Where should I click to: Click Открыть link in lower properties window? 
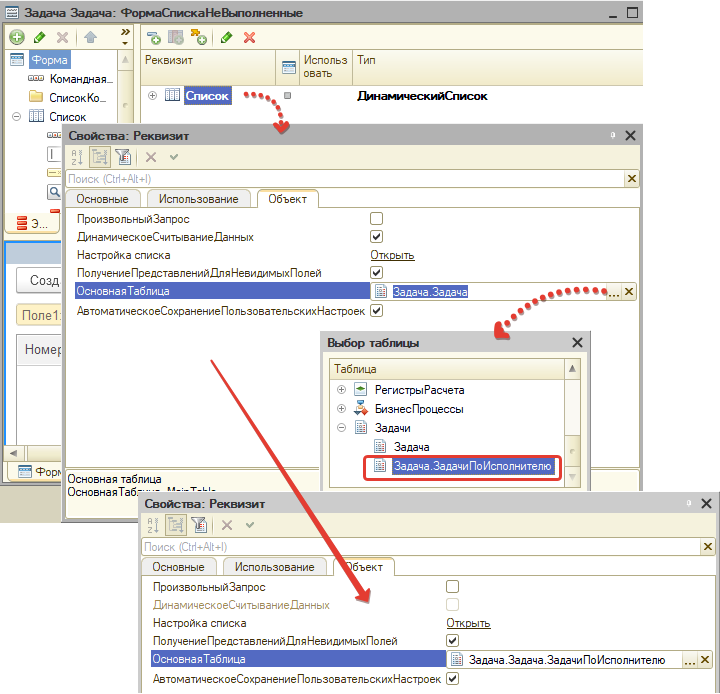[468, 623]
